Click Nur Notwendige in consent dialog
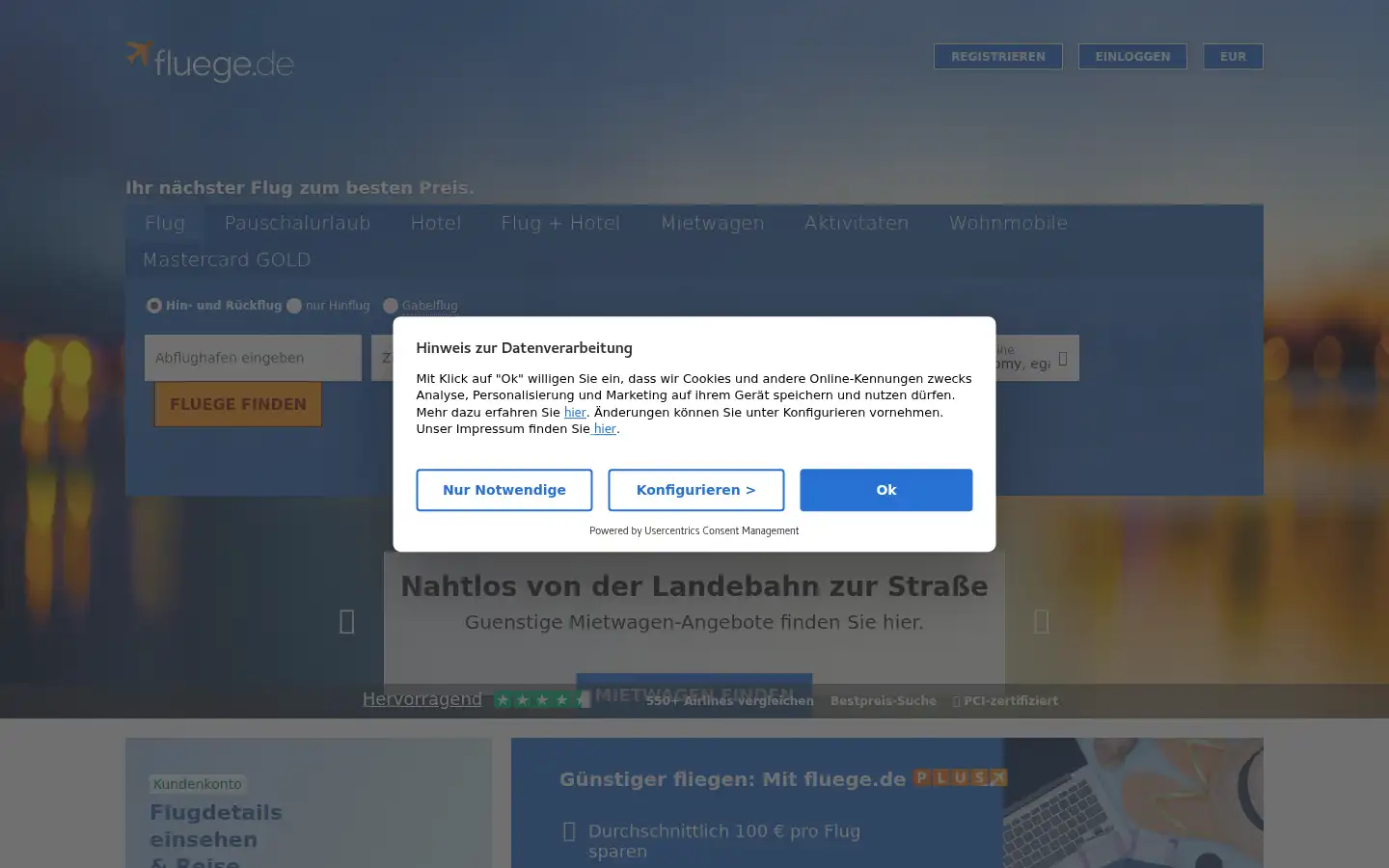 click(x=504, y=490)
